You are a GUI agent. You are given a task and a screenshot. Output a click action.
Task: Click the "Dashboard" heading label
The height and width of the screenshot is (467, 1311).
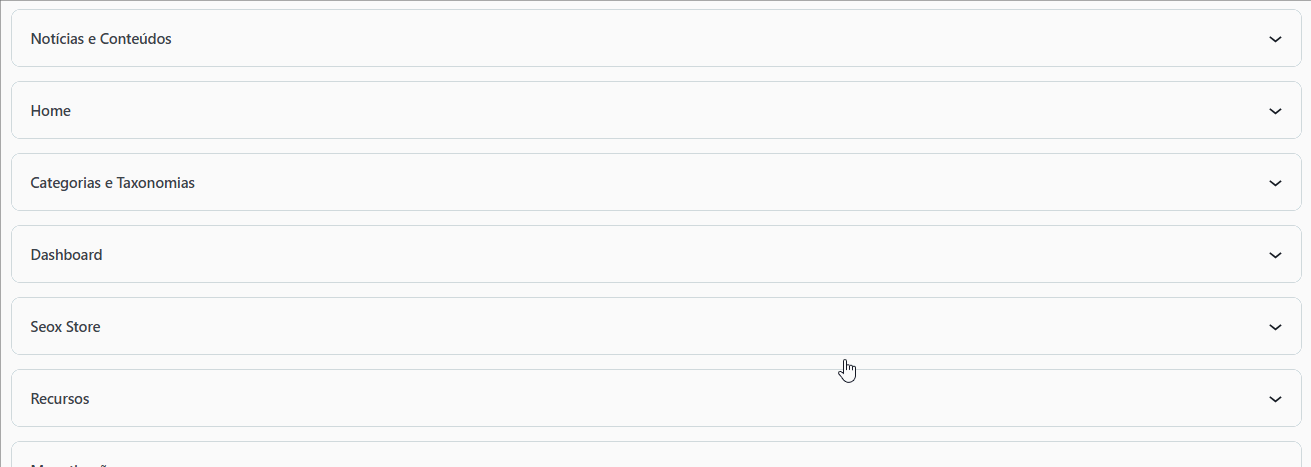pyautogui.click(x=67, y=255)
